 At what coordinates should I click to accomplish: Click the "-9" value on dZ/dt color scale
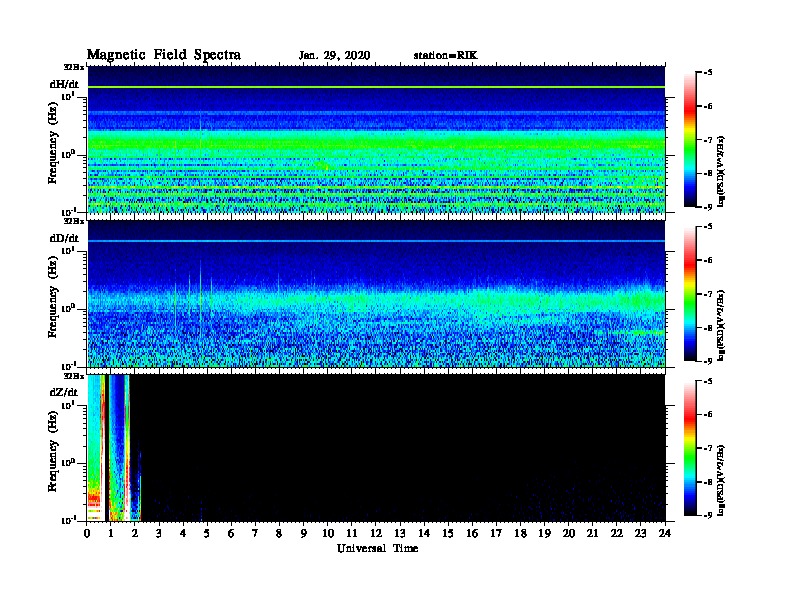(708, 515)
